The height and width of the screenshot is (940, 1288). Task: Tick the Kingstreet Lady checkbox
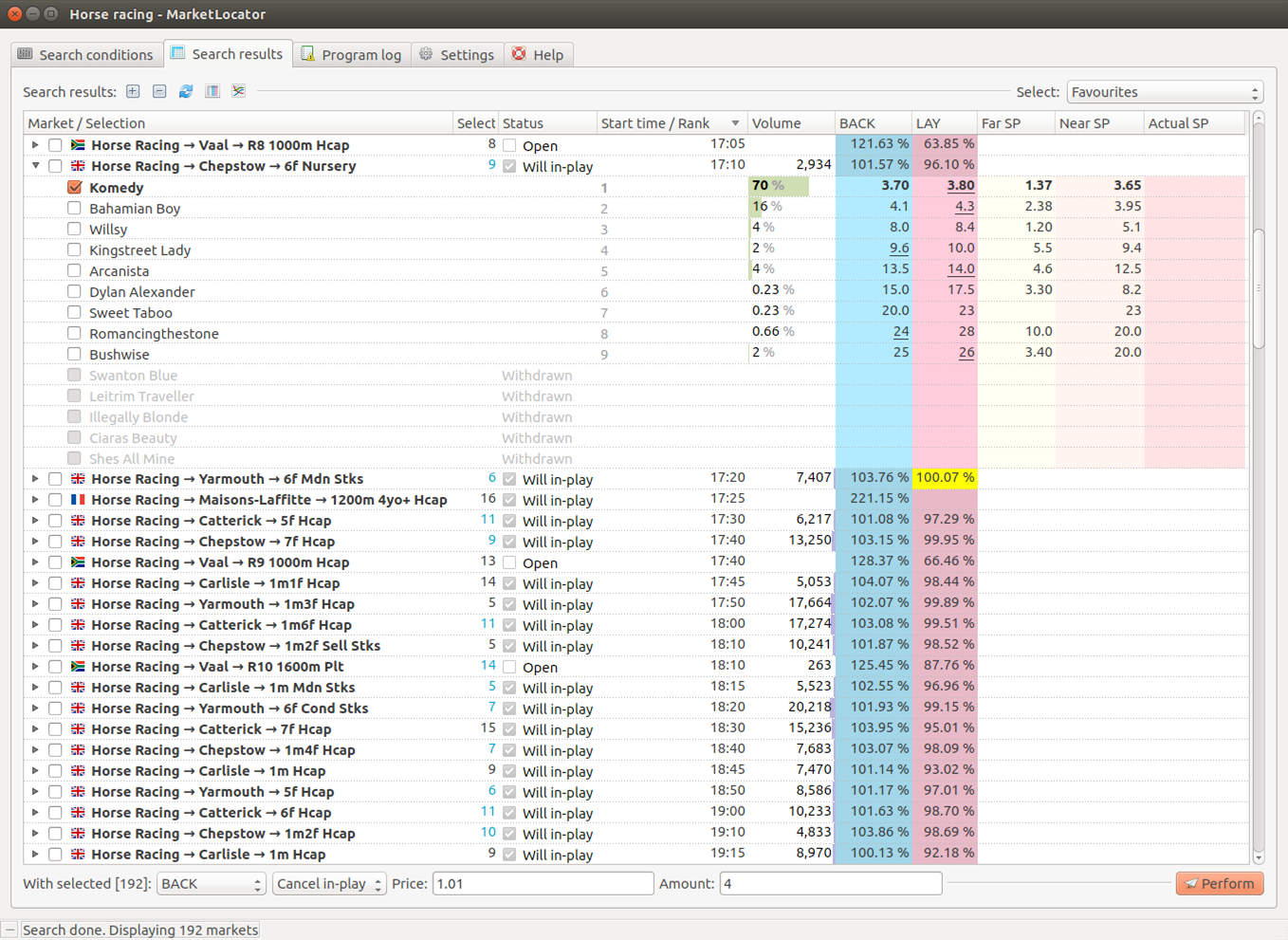(74, 249)
